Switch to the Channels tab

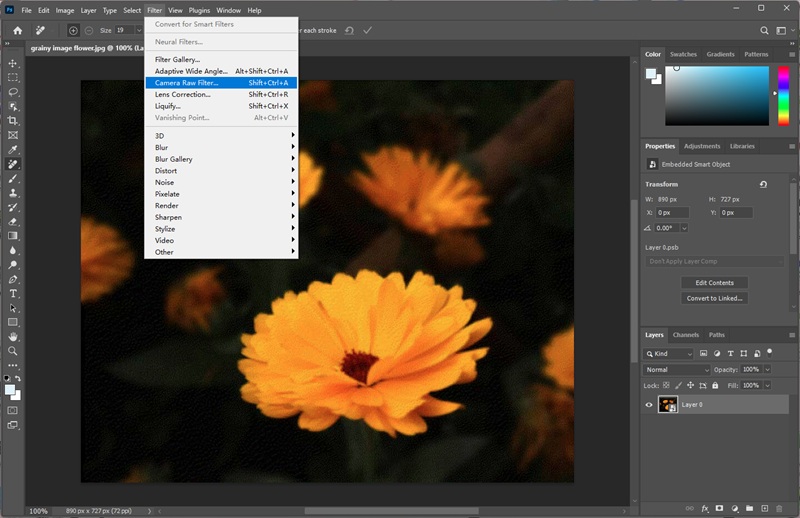tap(686, 335)
